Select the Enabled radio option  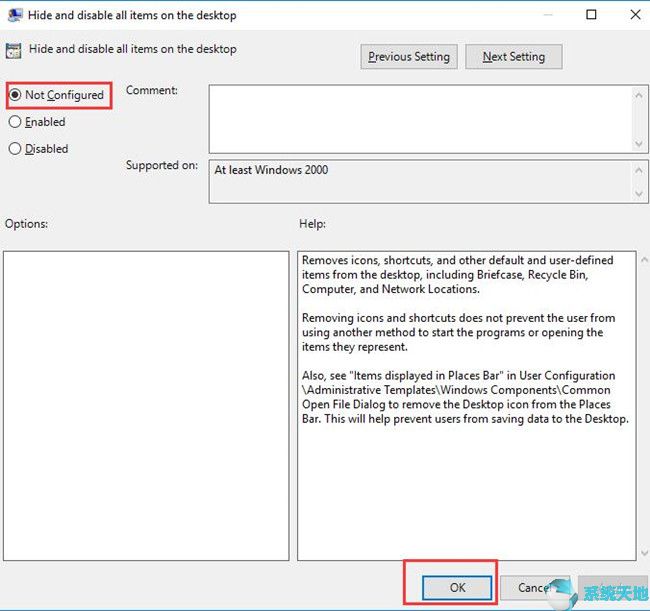point(37,122)
